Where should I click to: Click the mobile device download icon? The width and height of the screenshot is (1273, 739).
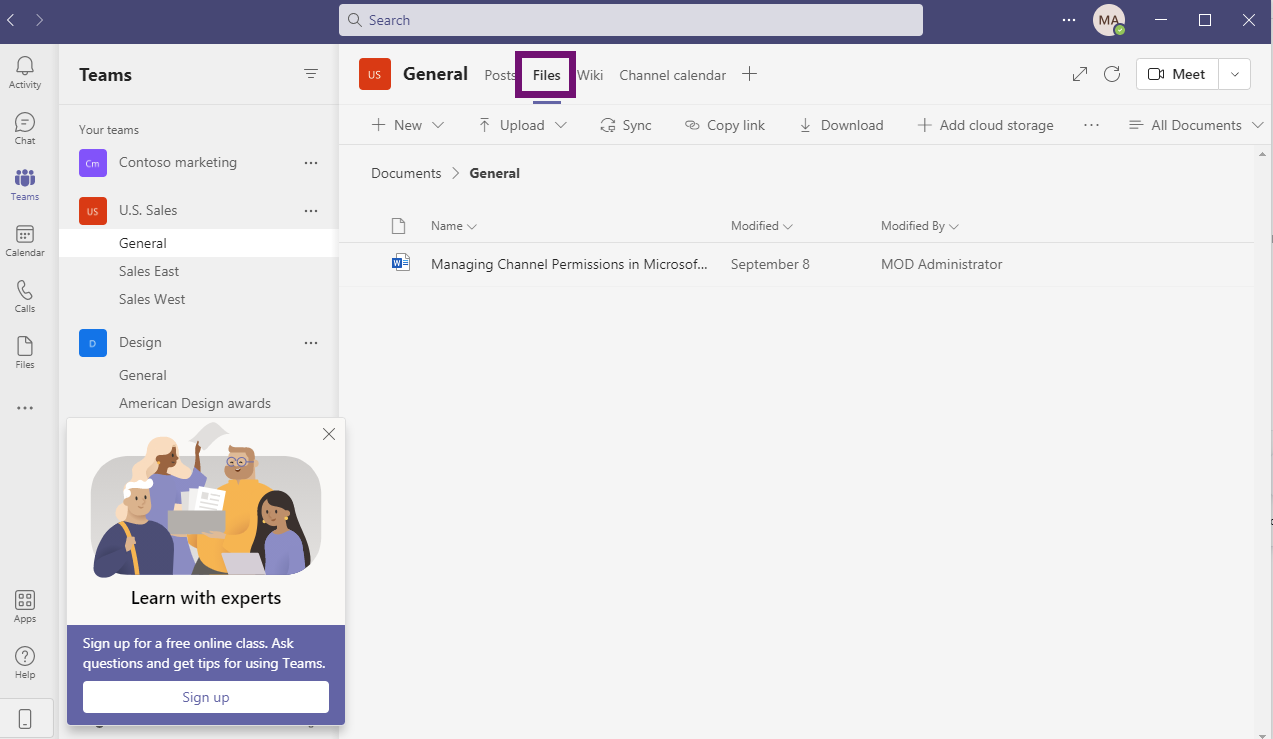tap(25, 718)
